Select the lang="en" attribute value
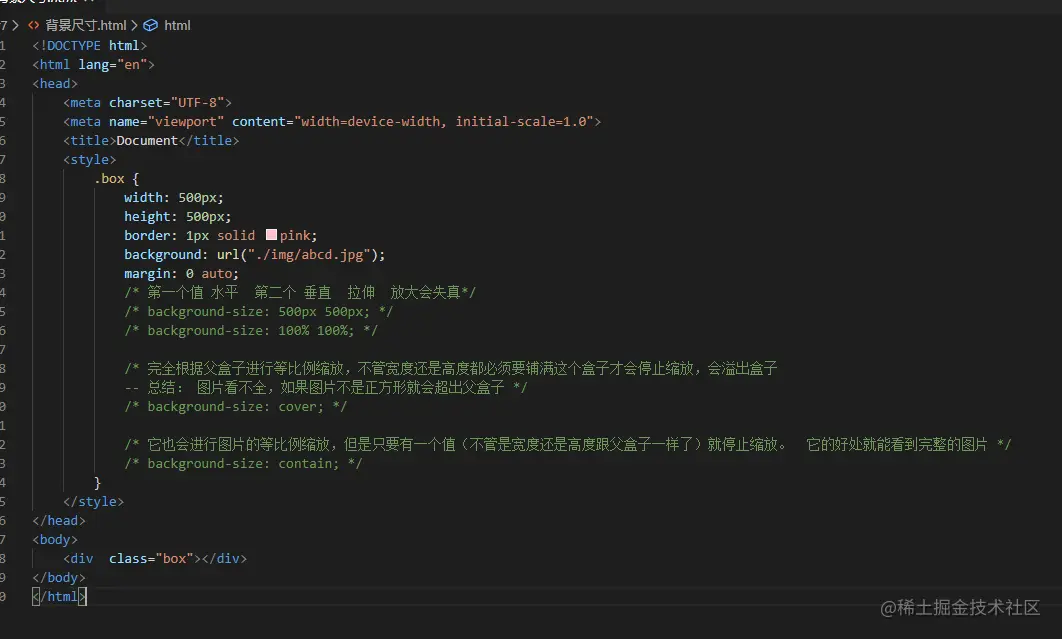1062x639 pixels. point(133,64)
